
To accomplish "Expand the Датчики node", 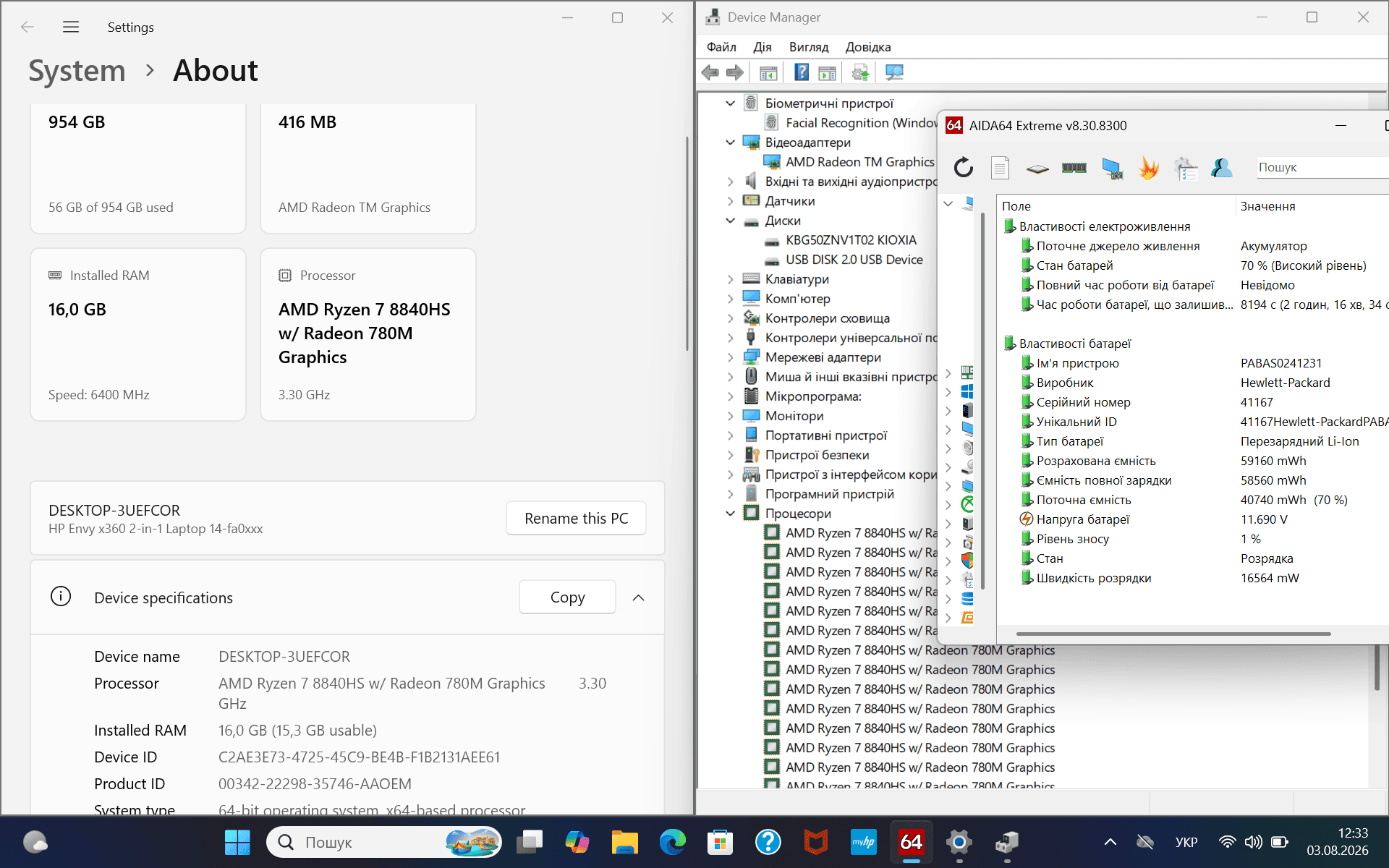I will point(731,201).
